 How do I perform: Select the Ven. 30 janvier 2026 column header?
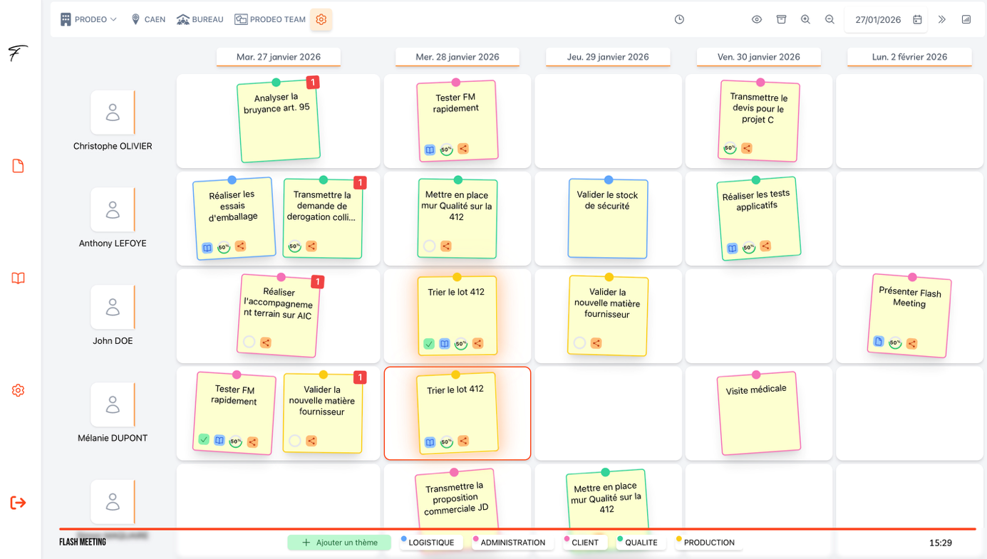(759, 57)
